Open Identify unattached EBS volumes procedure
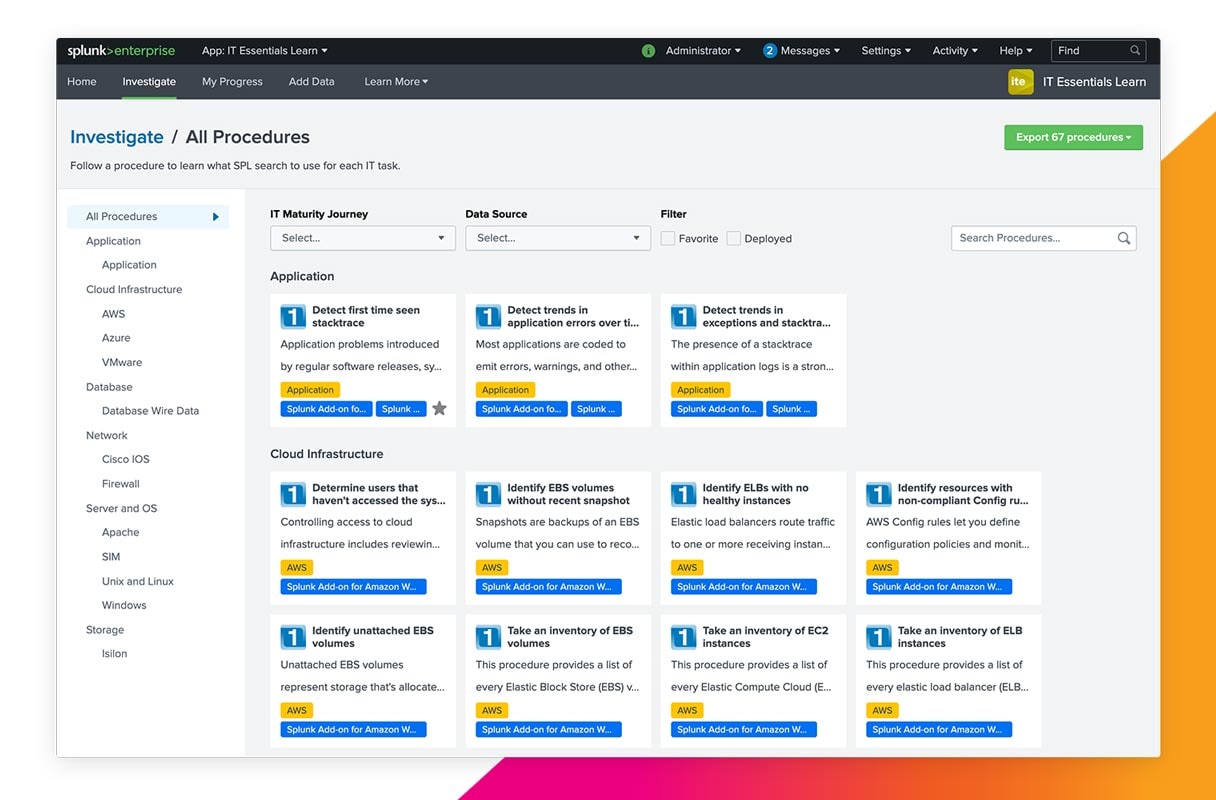 [373, 637]
